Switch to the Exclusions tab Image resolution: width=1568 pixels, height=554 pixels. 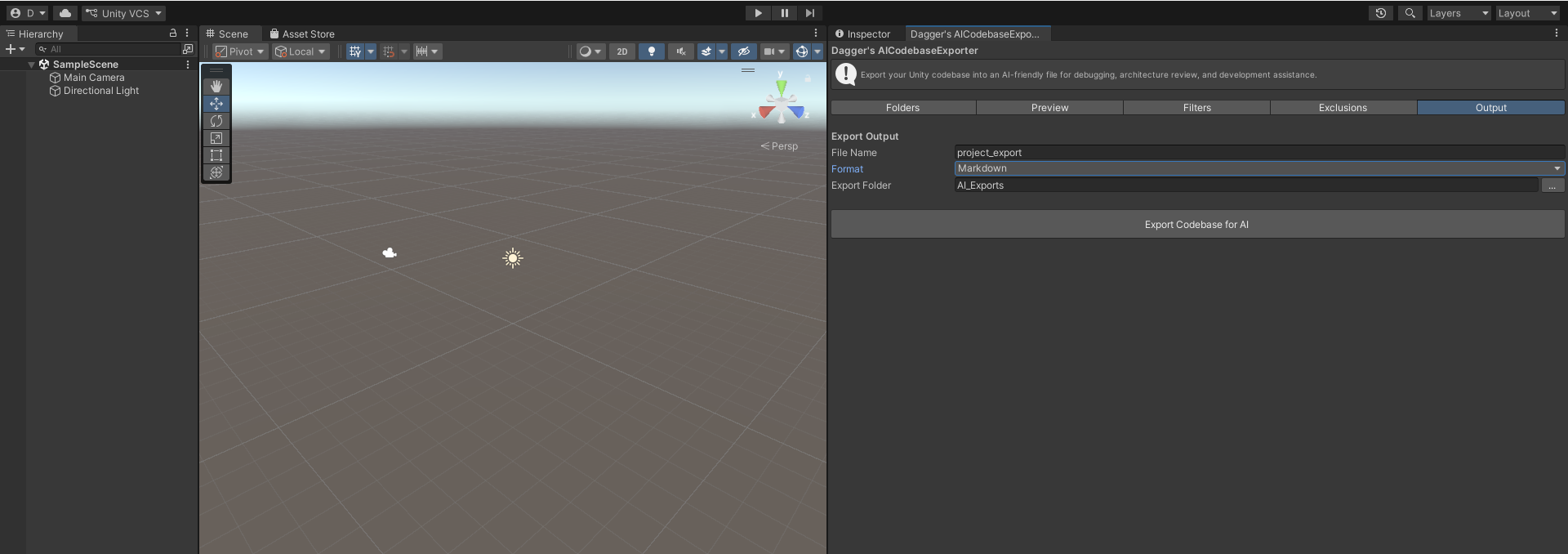point(1343,108)
